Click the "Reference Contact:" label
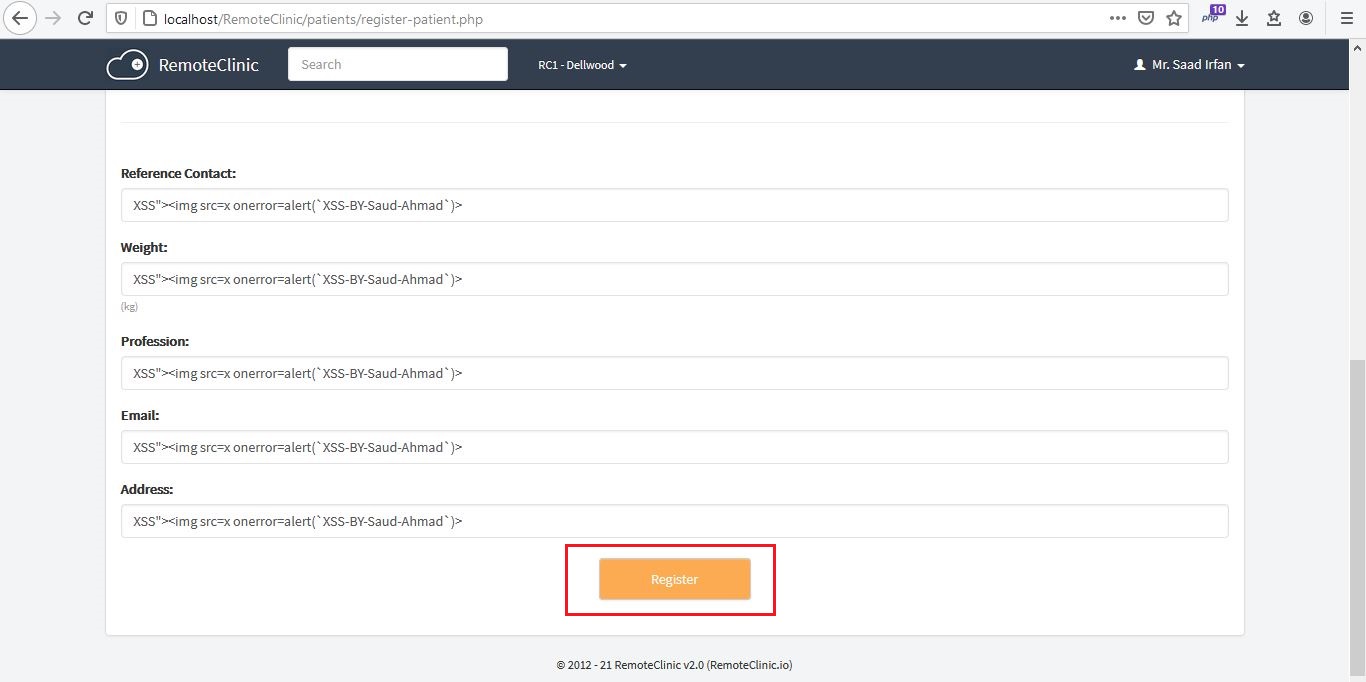Image resolution: width=1366 pixels, height=682 pixels. [178, 173]
